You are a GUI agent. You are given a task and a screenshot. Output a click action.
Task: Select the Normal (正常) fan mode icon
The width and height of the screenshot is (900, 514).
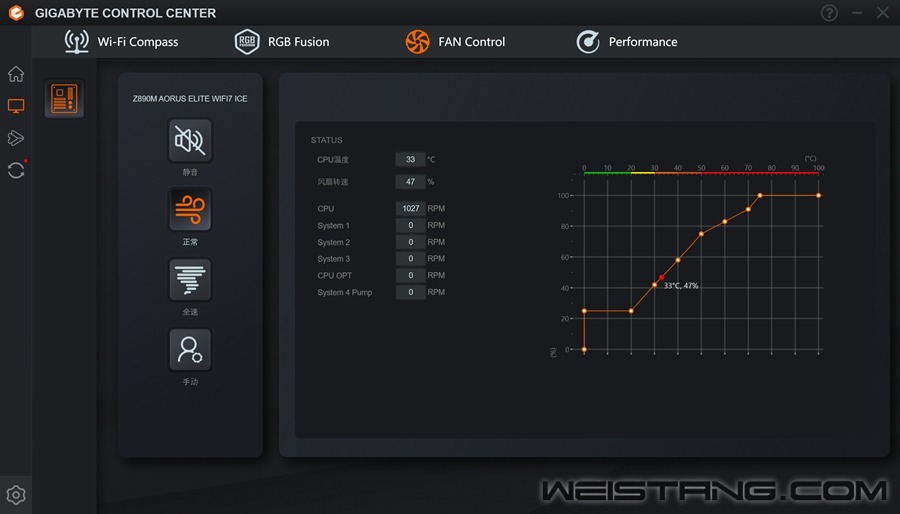pyautogui.click(x=190, y=210)
